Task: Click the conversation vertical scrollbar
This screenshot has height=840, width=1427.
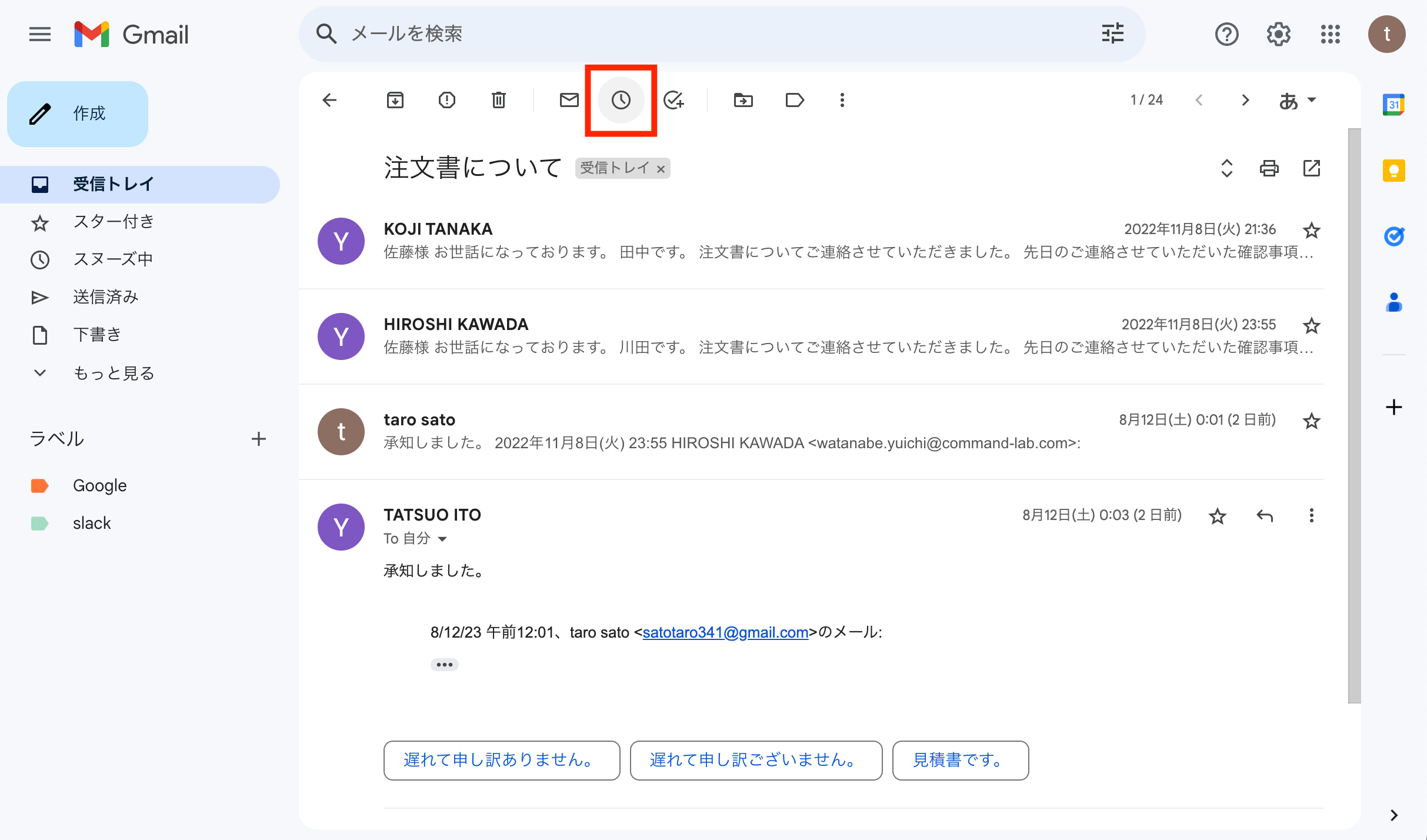Action: coord(1355,415)
